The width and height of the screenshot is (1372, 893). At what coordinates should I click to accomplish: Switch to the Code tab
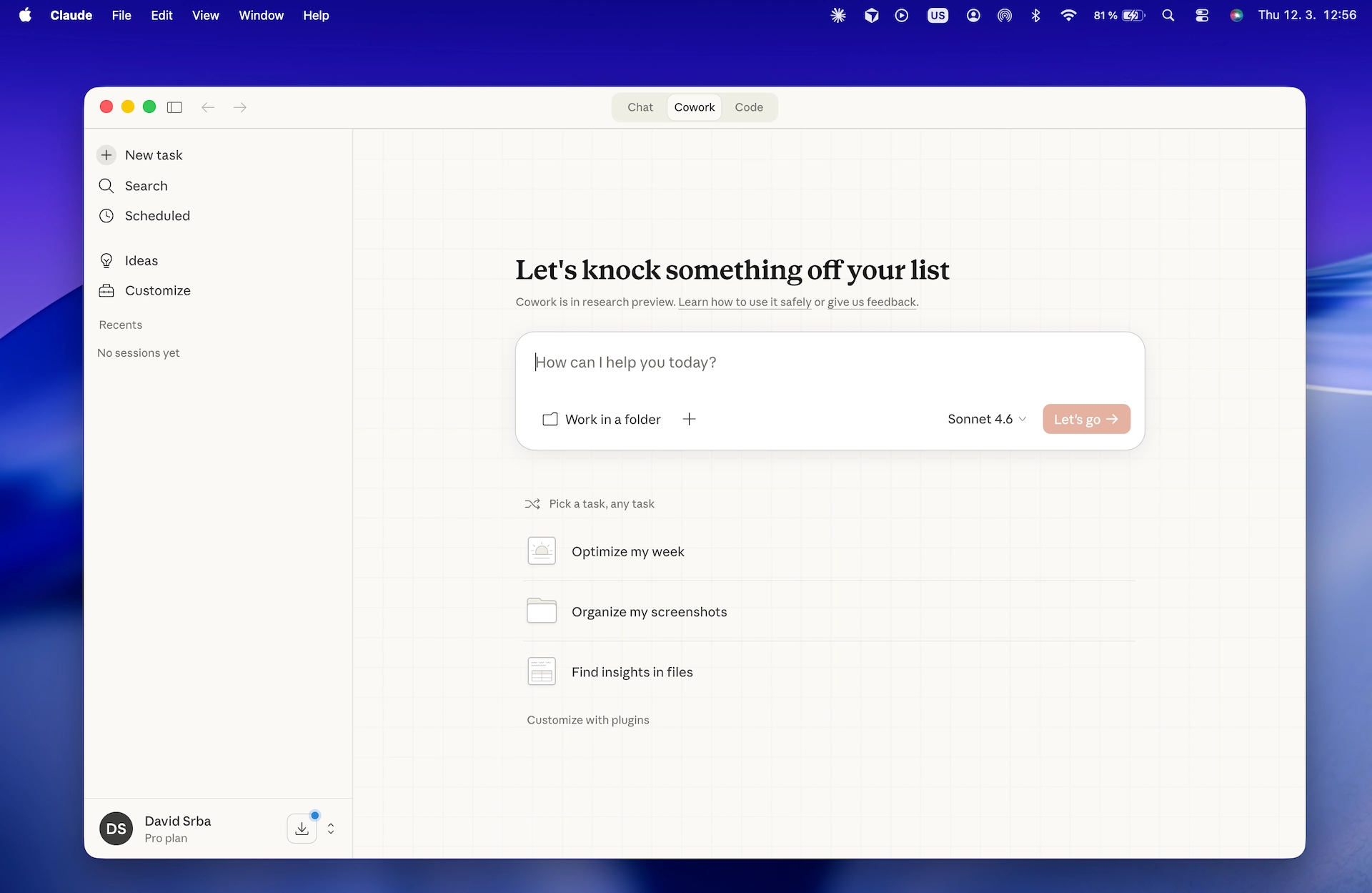pos(749,107)
